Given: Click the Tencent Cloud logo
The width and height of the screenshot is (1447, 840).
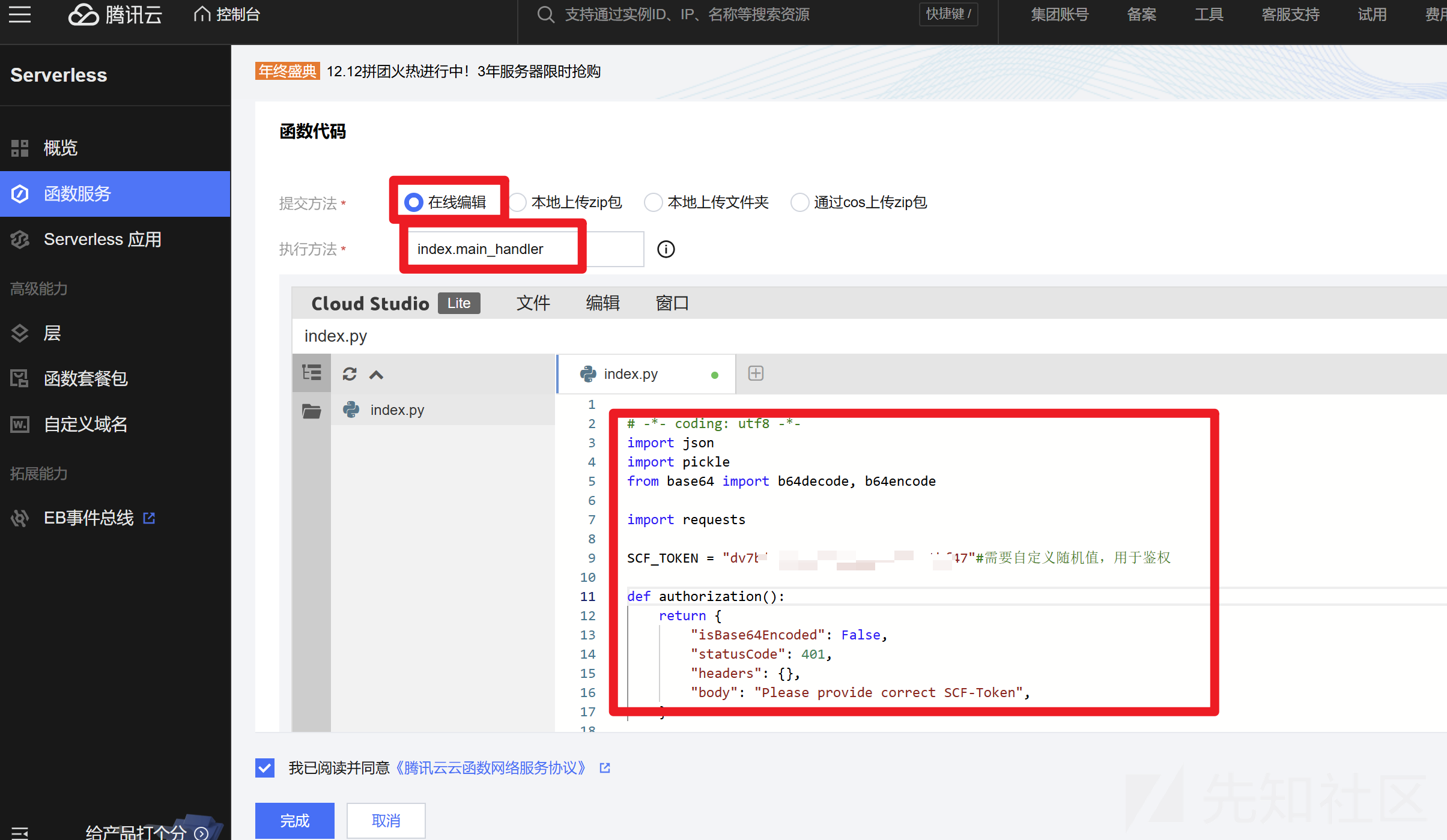Looking at the screenshot, I should pyautogui.click(x=115, y=14).
